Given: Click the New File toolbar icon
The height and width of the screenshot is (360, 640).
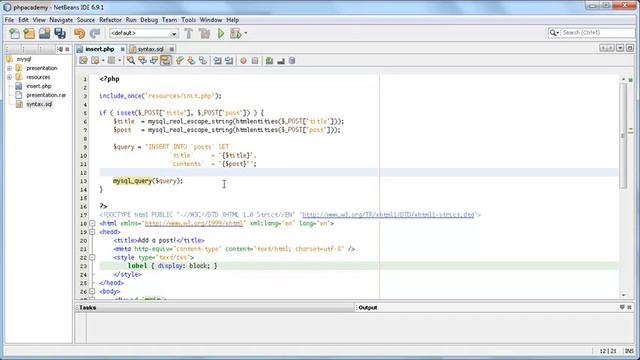Looking at the screenshot, I should click(x=14, y=33).
